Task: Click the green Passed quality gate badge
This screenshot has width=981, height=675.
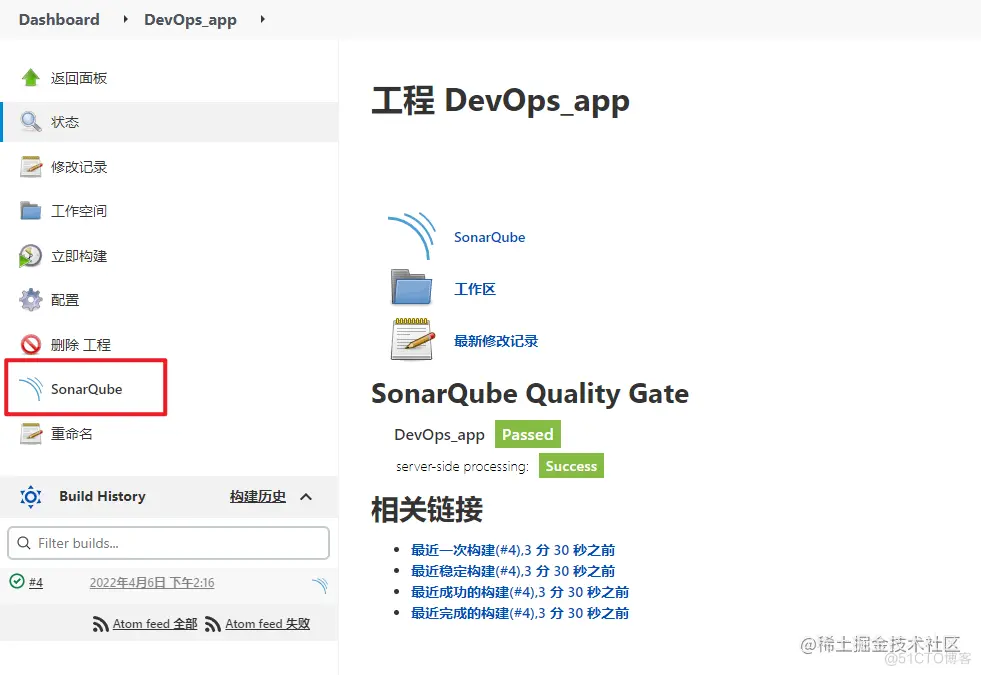Action: [527, 434]
